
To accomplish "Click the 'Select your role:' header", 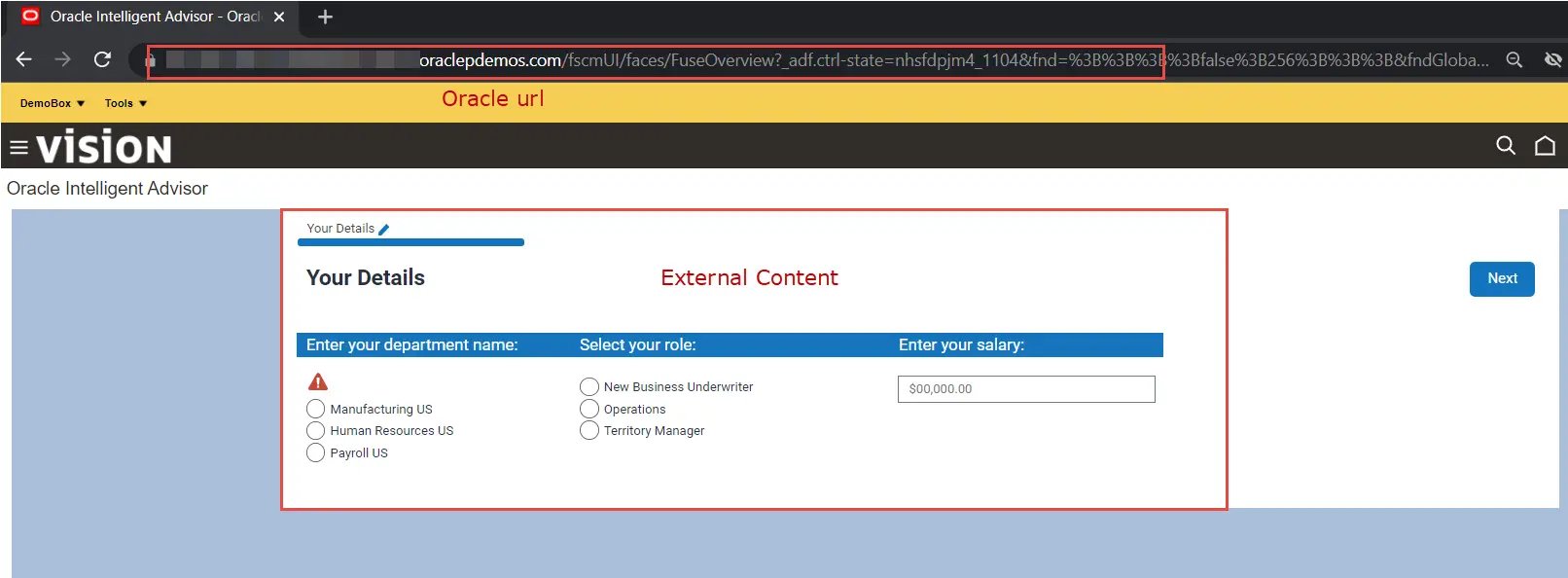I will click(x=638, y=345).
